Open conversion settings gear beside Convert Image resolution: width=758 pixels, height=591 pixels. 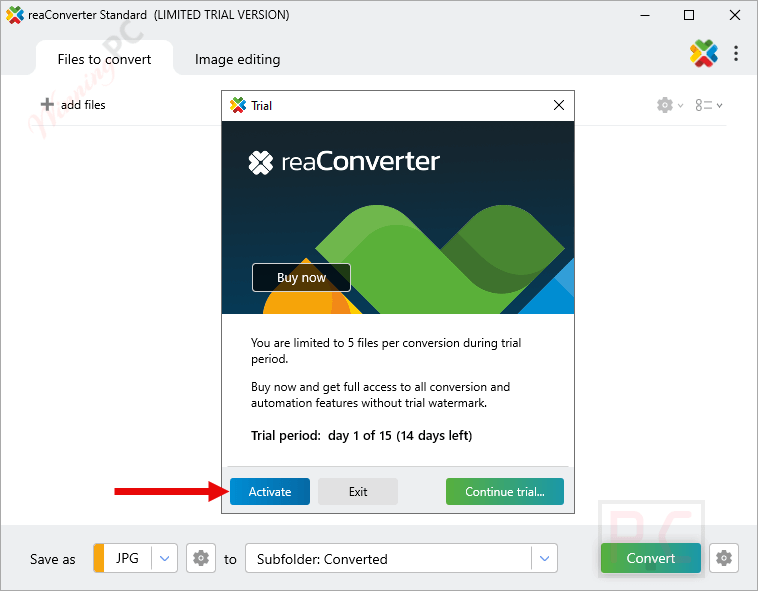(724, 558)
